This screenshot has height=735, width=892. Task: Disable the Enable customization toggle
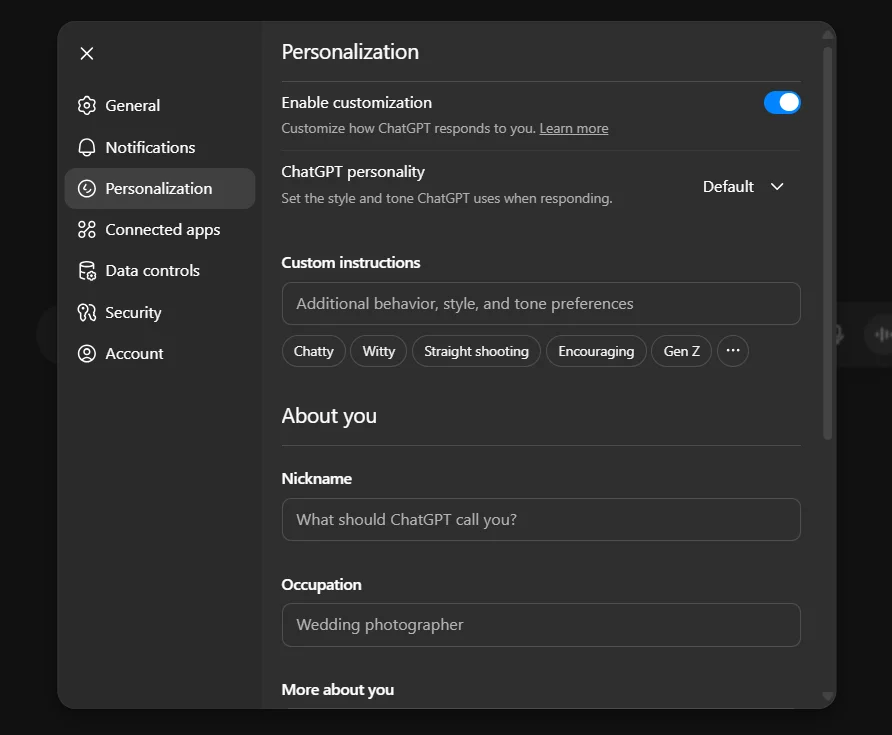click(782, 102)
